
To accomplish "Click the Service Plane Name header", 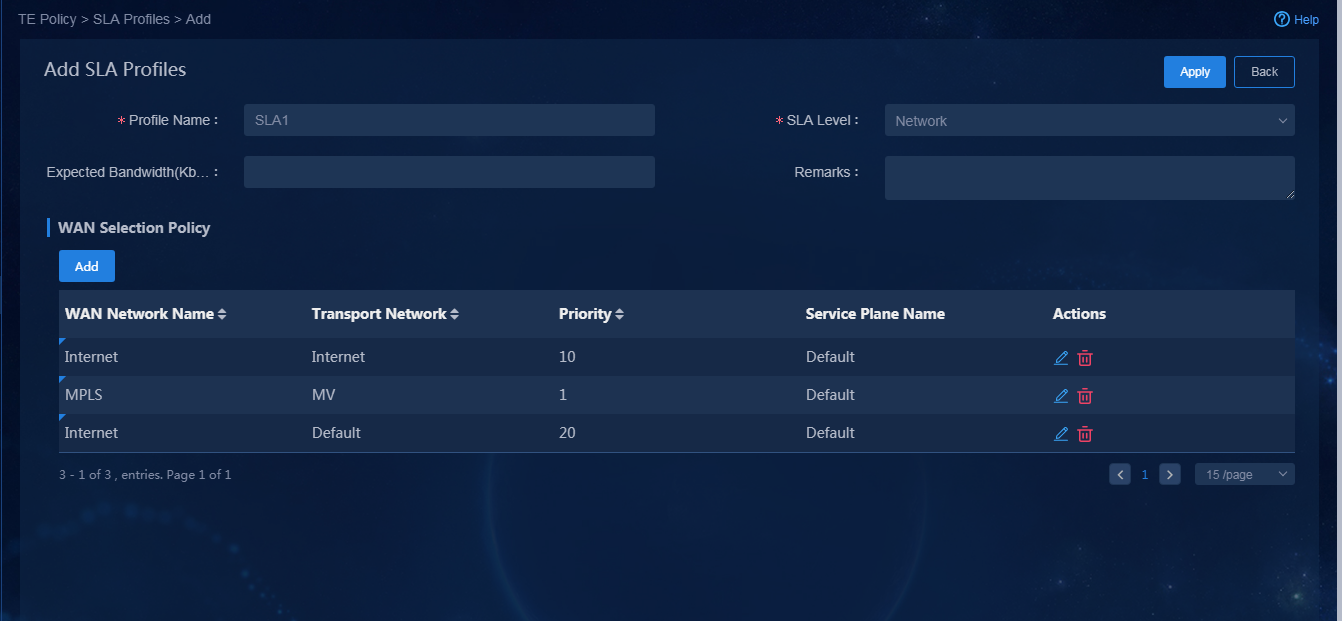I will tap(875, 314).
